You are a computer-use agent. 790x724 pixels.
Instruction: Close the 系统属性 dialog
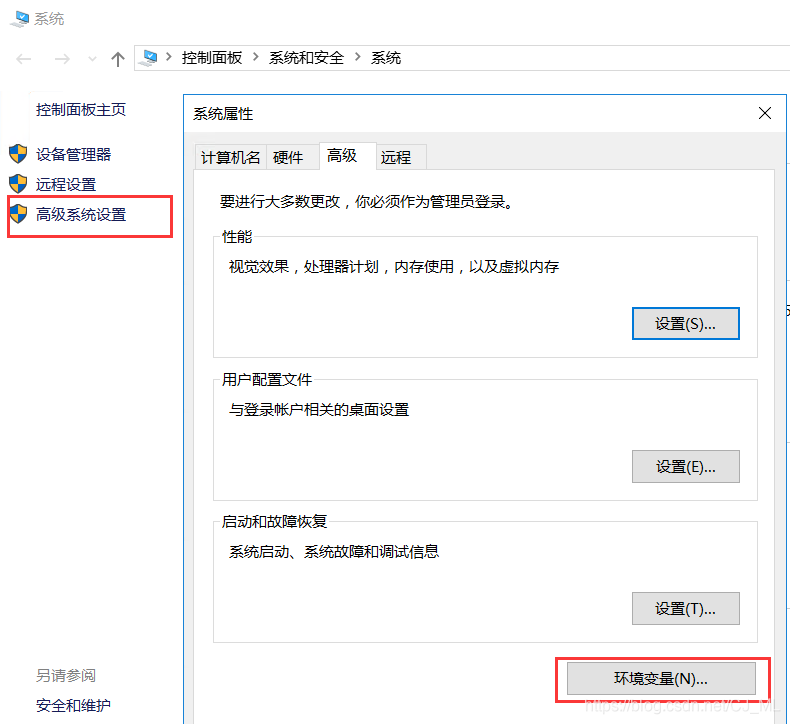coord(765,114)
